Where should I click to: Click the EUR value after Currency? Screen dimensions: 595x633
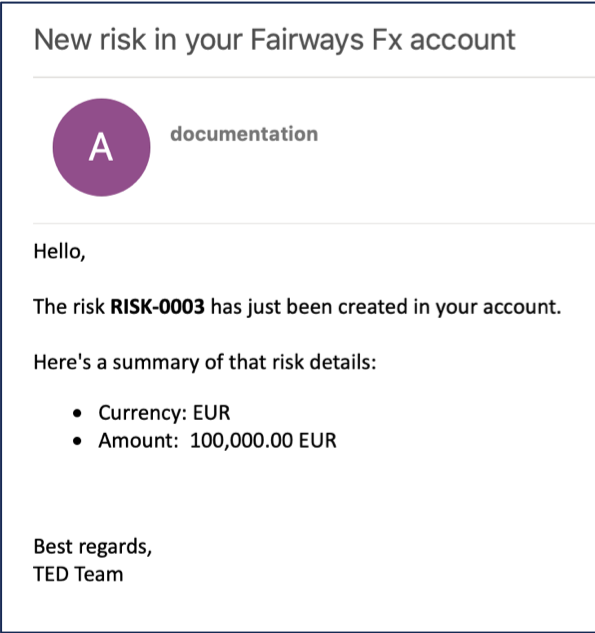212,413
